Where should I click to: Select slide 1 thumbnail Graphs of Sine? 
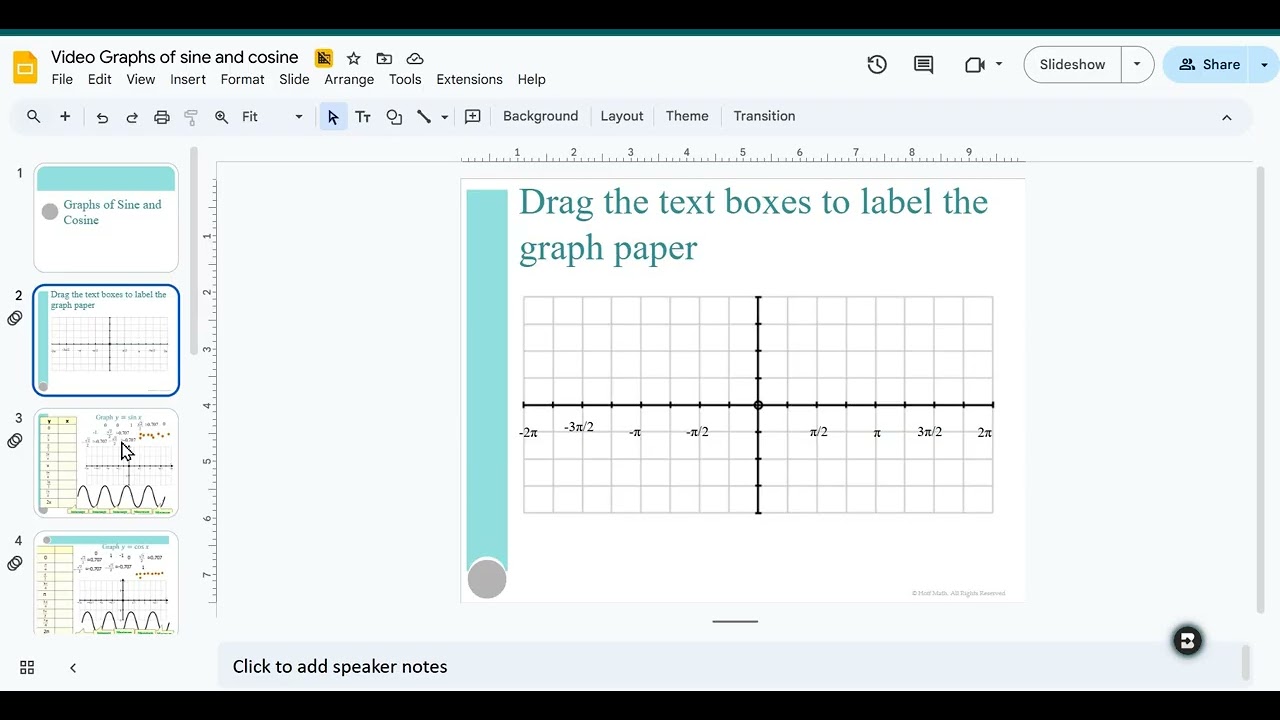tap(106, 218)
